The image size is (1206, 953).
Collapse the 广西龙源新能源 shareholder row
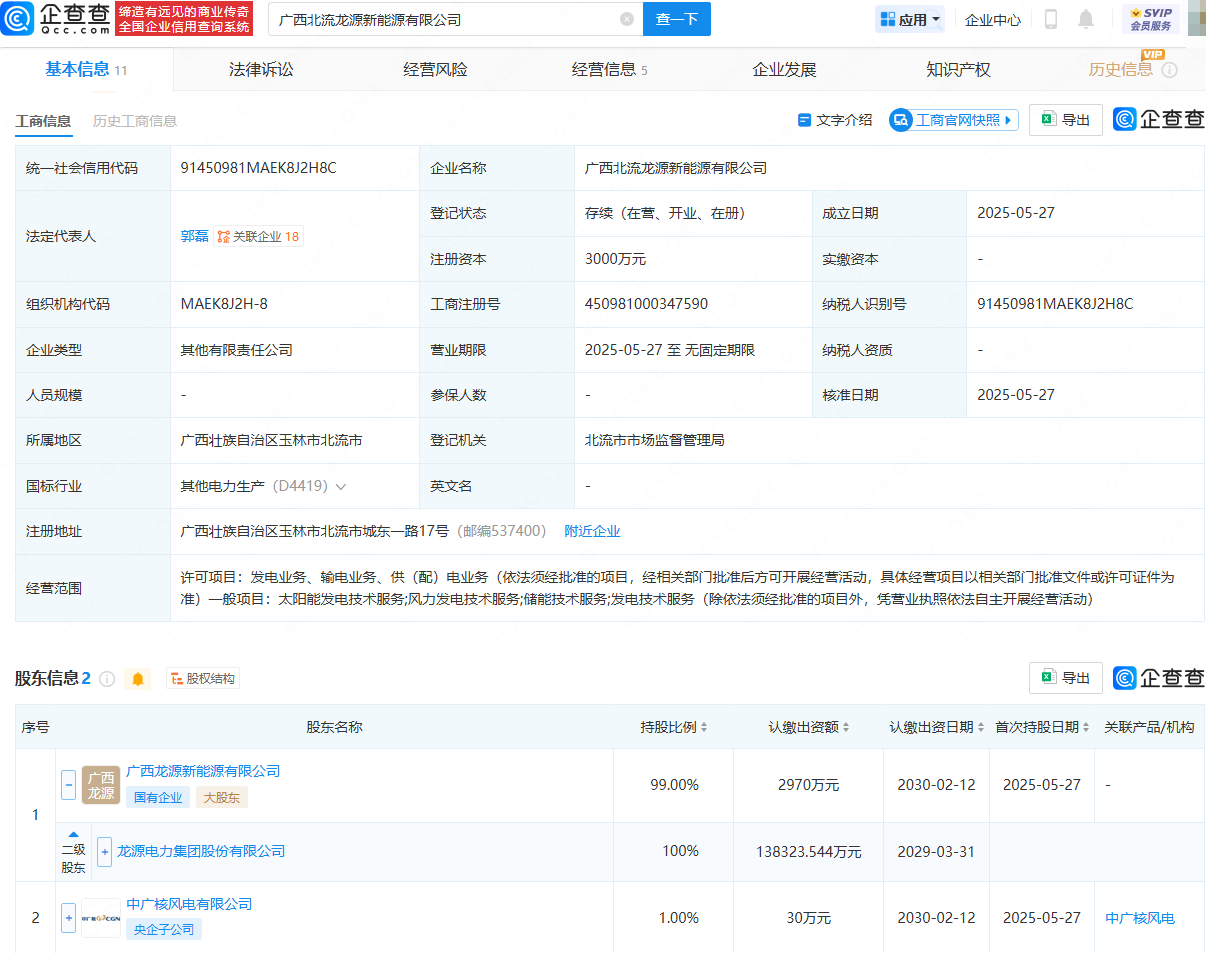point(69,785)
